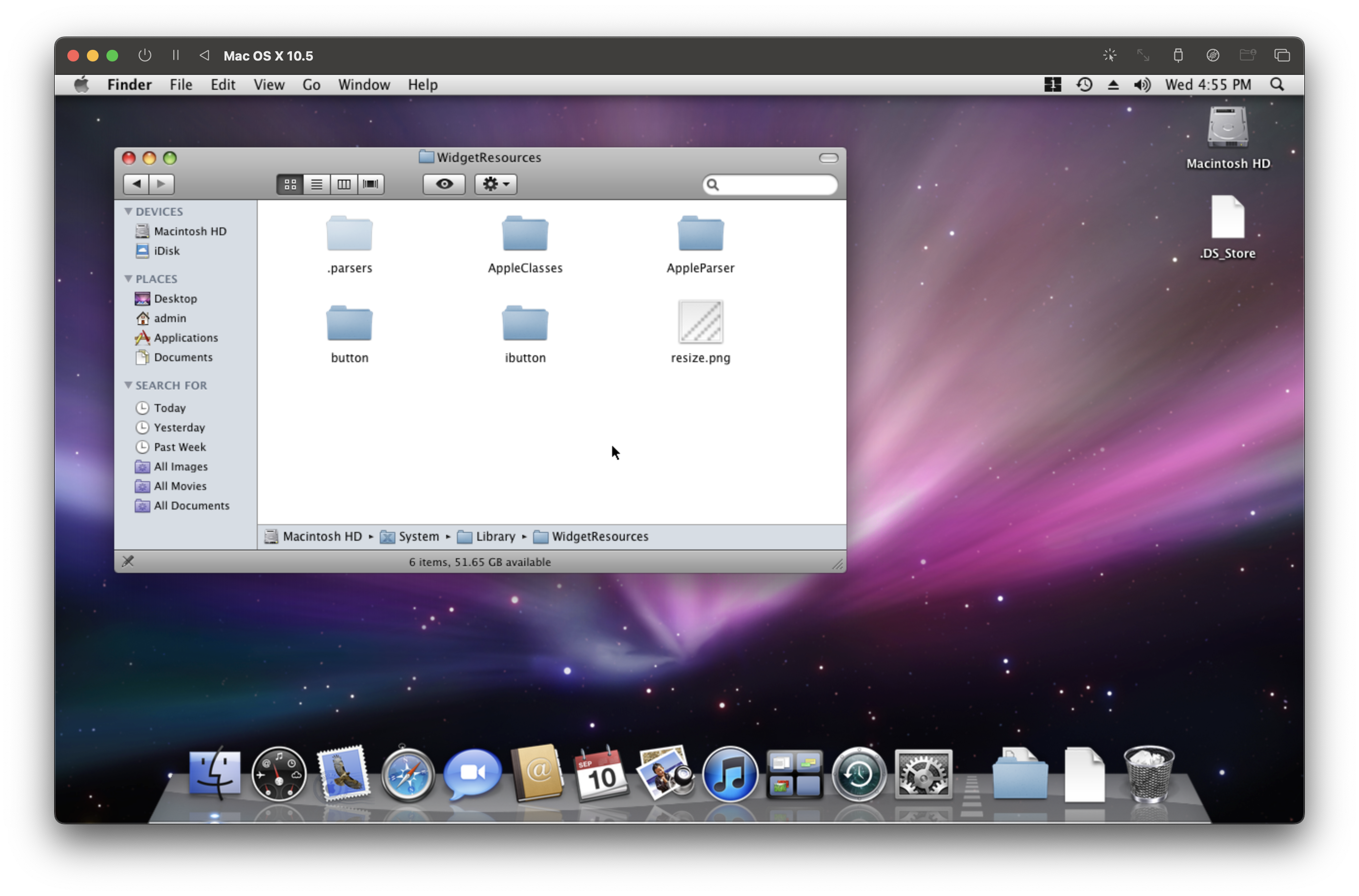Select iDisk in the sidebar
This screenshot has width=1359, height=896.
(158, 251)
